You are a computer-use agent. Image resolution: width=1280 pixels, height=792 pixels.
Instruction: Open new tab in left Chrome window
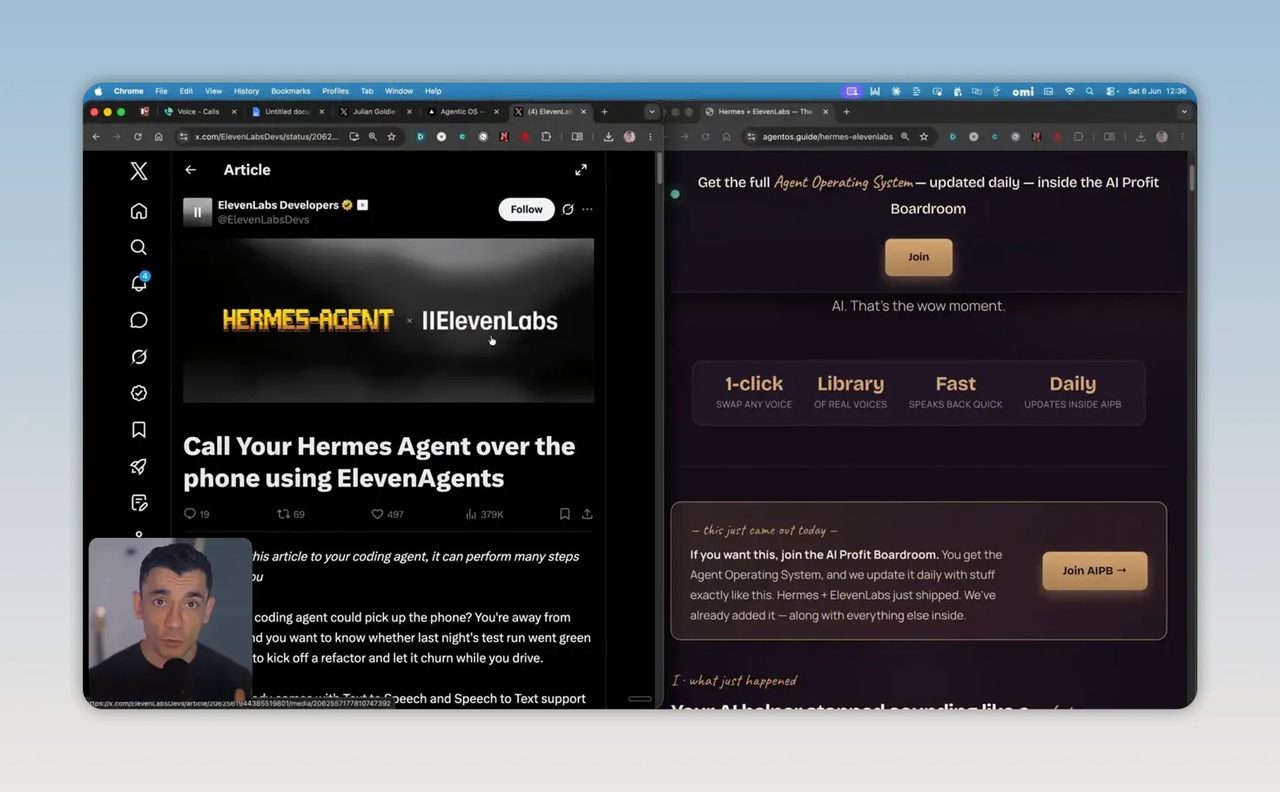point(604,112)
